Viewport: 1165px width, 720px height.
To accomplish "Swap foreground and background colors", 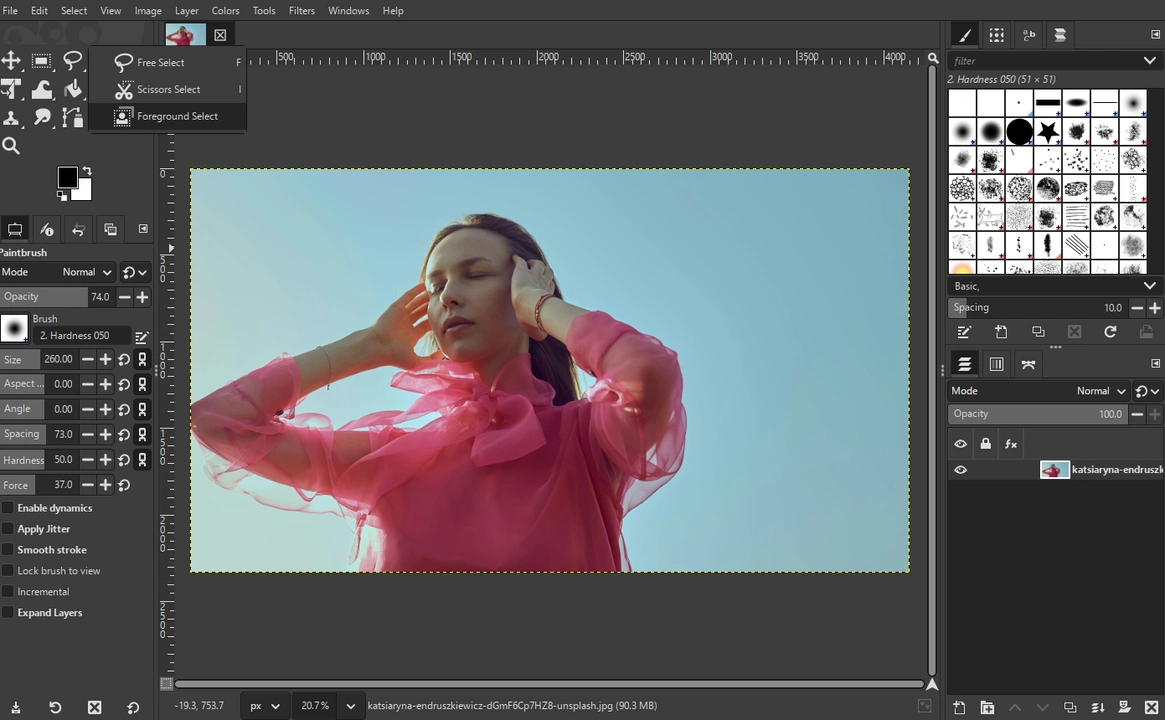I will tap(87, 170).
